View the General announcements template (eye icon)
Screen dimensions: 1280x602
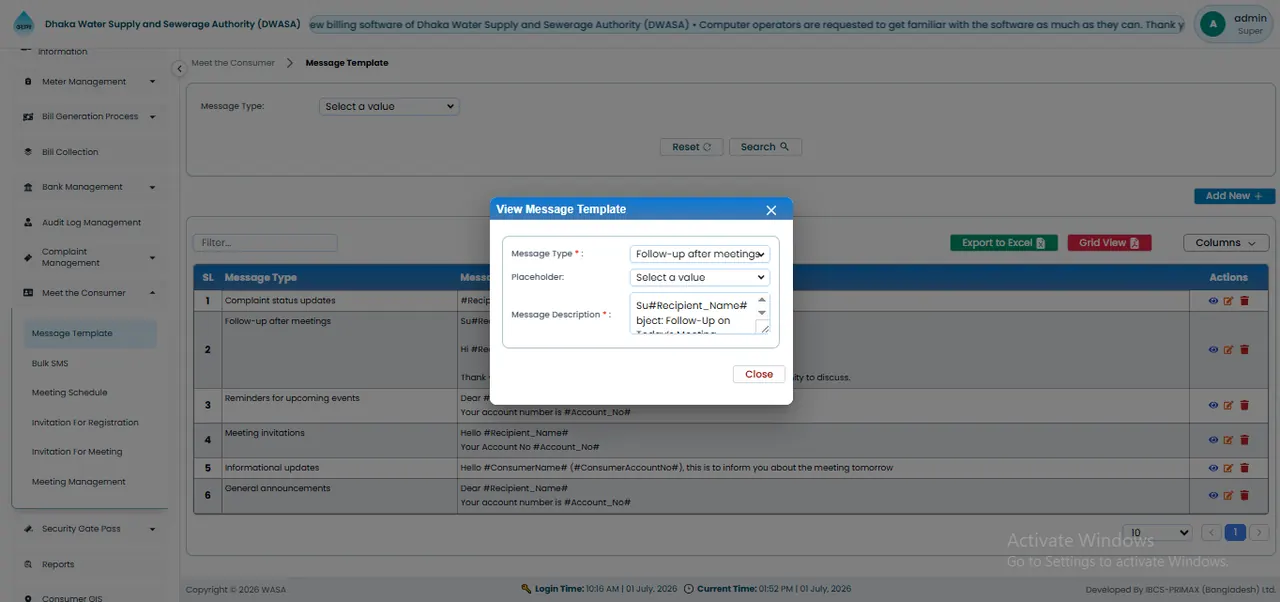(1213, 495)
